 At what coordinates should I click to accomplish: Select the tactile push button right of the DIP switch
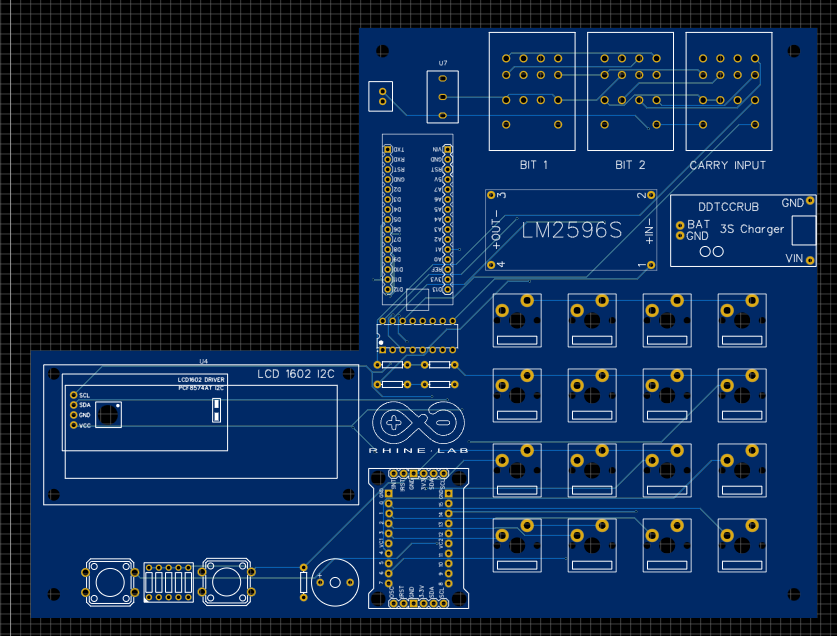pos(227,582)
